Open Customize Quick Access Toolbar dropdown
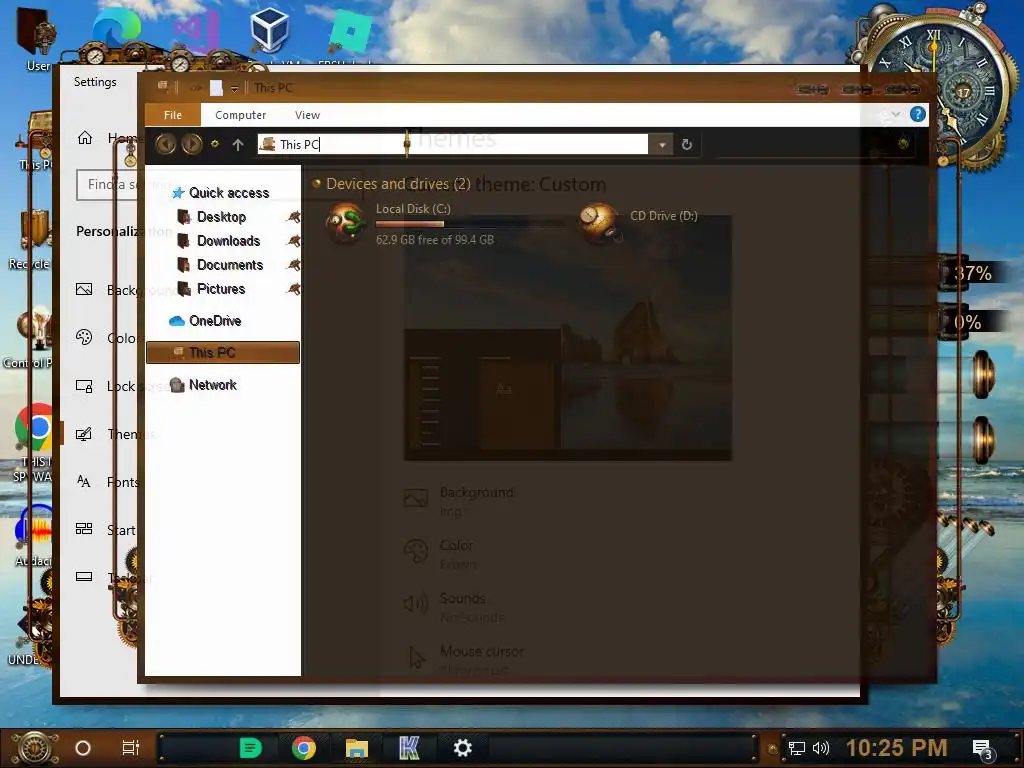The image size is (1024, 768). (x=234, y=88)
